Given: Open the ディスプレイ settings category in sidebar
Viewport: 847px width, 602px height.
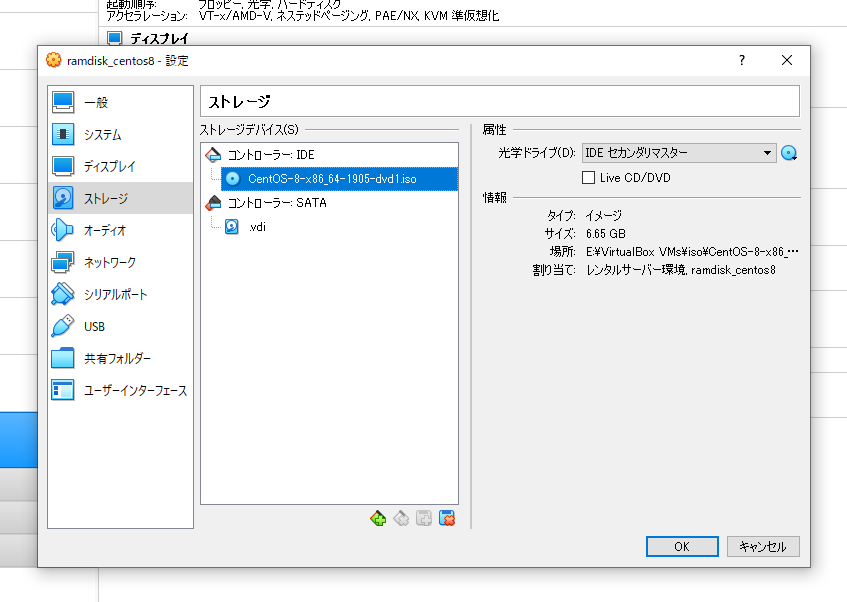Looking at the screenshot, I should point(120,166).
